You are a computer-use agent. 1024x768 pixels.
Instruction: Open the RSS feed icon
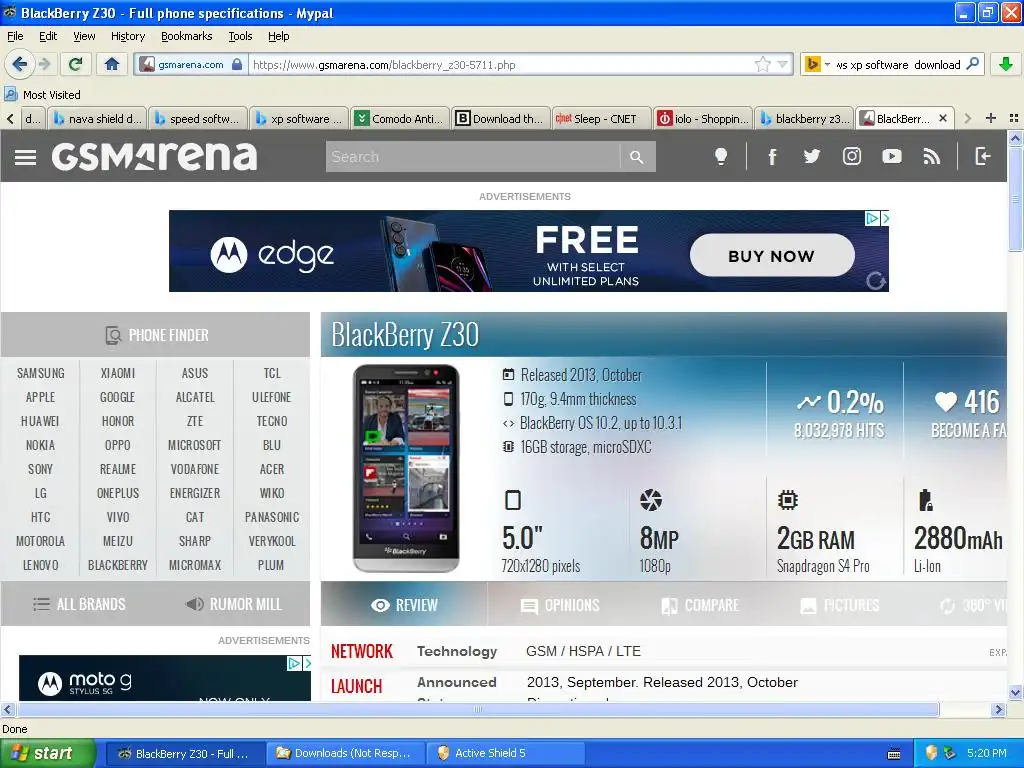point(932,156)
